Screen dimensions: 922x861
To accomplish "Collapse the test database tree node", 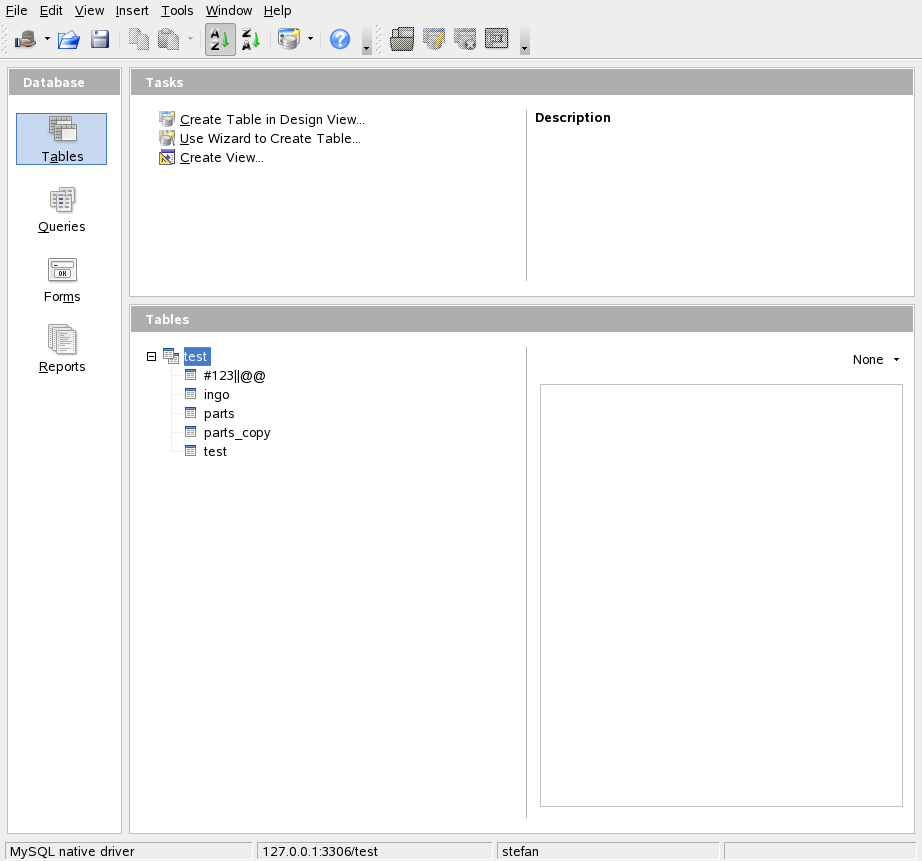I will [x=152, y=356].
